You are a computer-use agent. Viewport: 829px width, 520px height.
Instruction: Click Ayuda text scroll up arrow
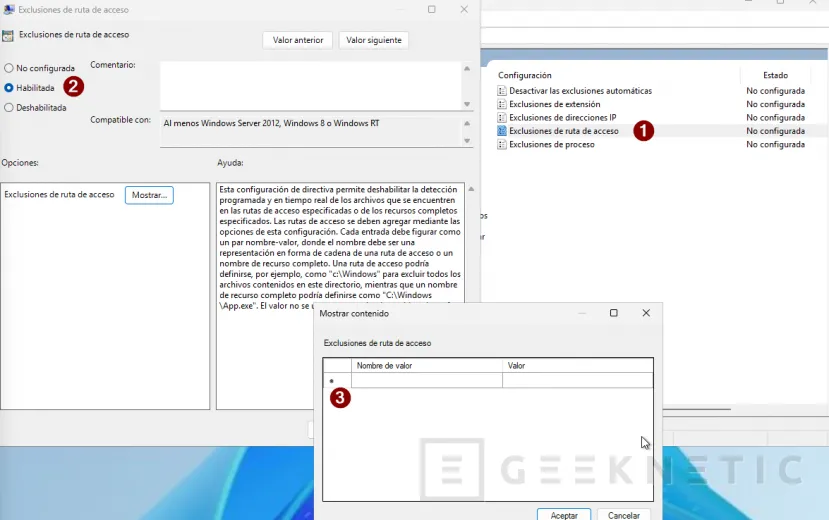[471, 189]
